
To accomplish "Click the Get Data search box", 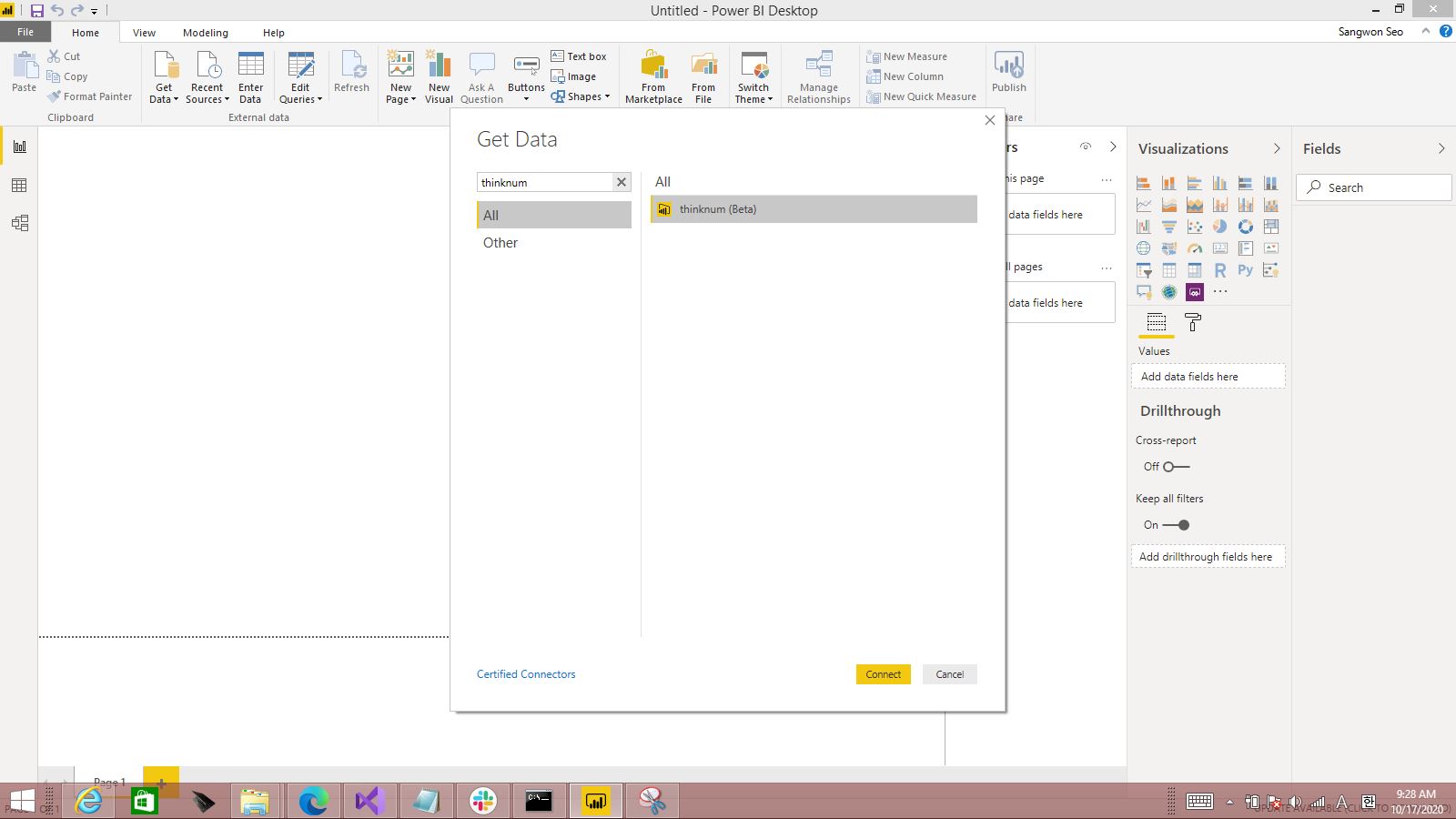I will pos(545,182).
